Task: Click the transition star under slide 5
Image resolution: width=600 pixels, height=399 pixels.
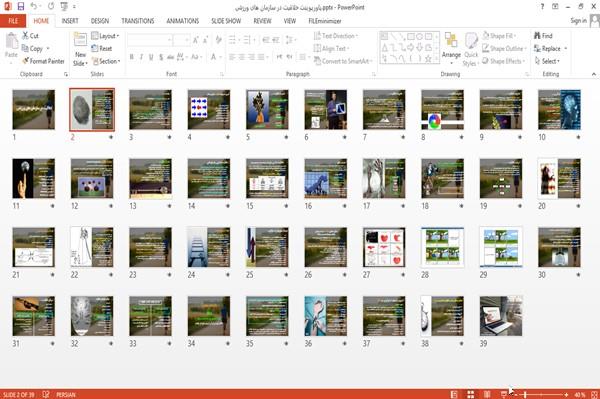Action: coord(286,137)
